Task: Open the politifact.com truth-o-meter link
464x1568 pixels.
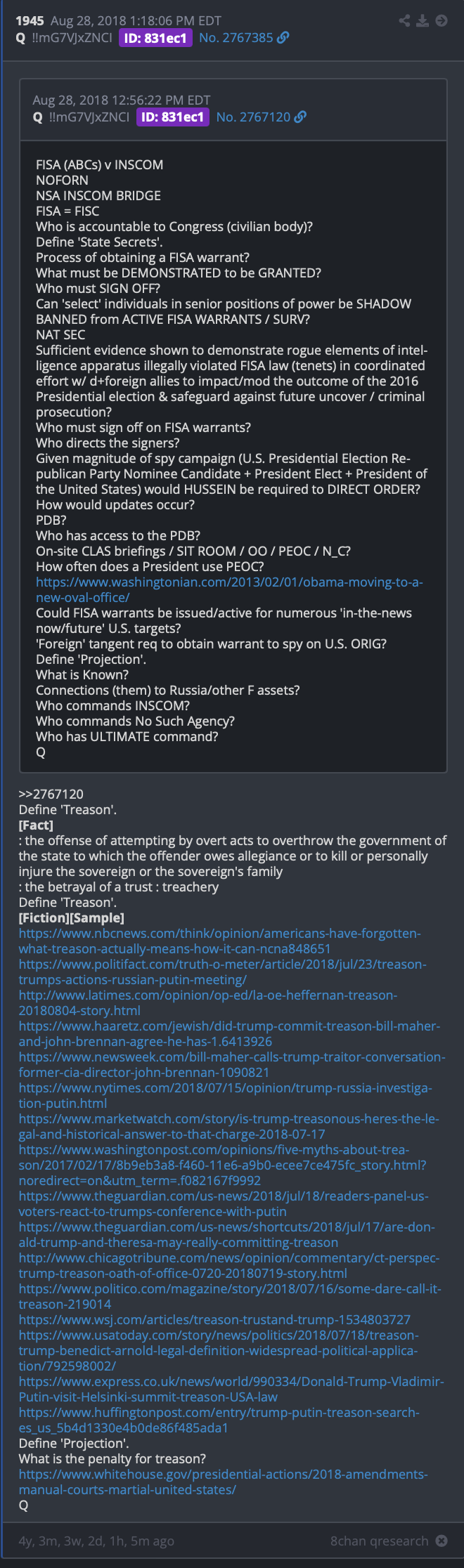Action: [223, 972]
